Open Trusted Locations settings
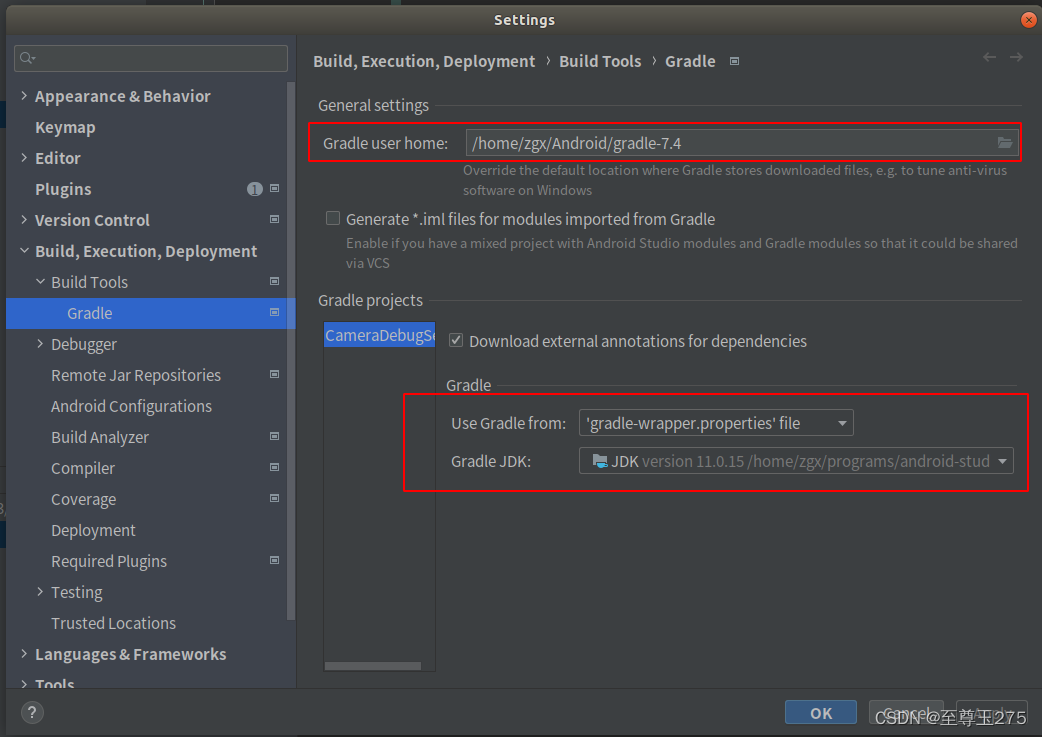Image resolution: width=1042 pixels, height=737 pixels. (114, 623)
